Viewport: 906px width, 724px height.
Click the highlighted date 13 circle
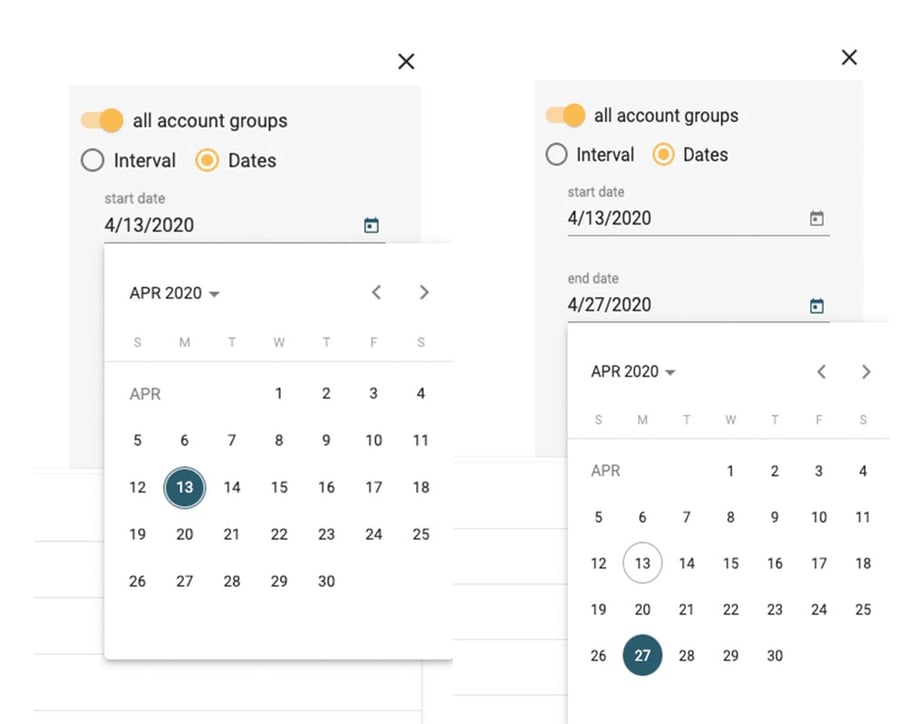click(184, 487)
